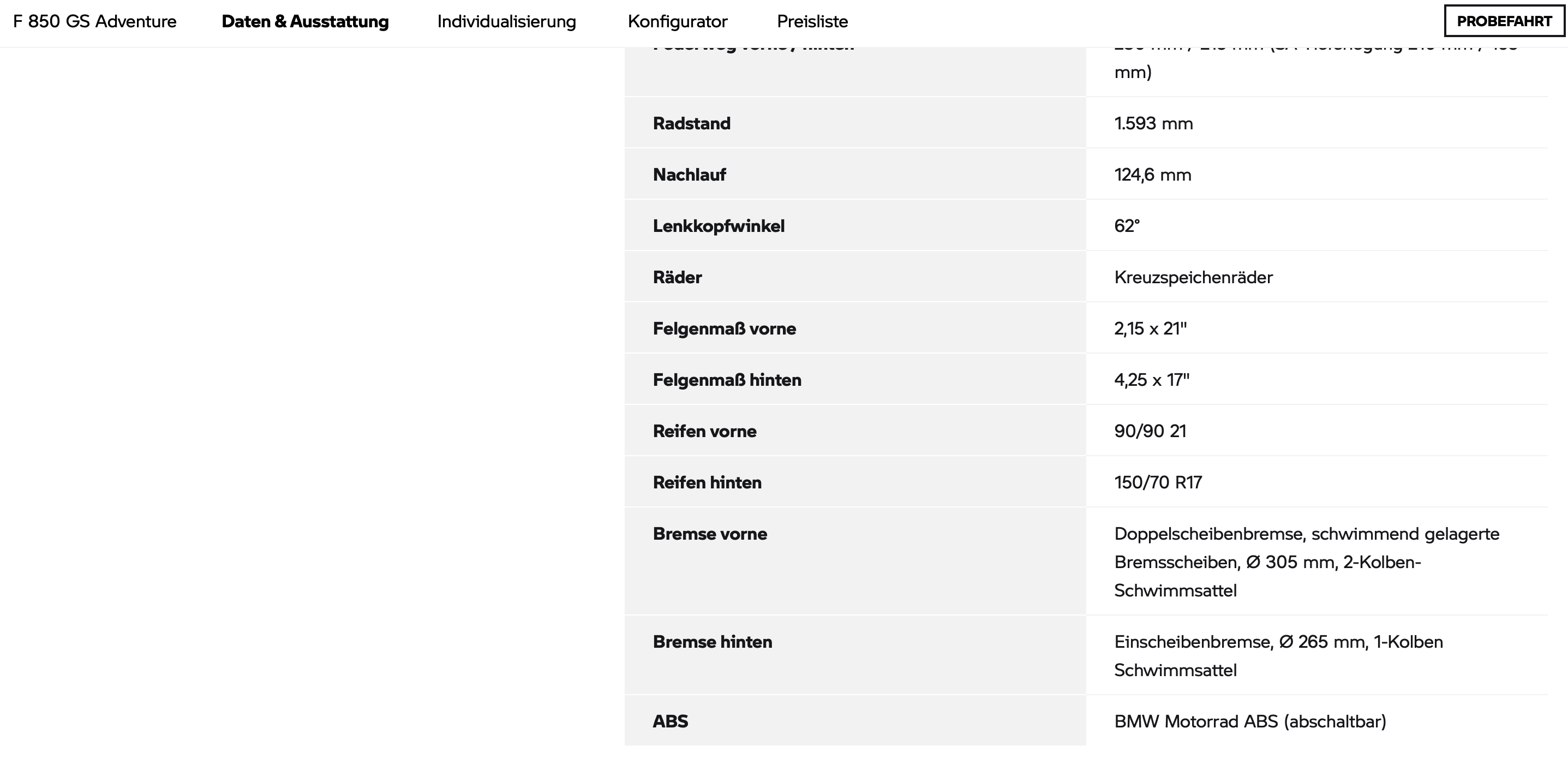
Task: Click the ABS row label
Action: click(670, 721)
